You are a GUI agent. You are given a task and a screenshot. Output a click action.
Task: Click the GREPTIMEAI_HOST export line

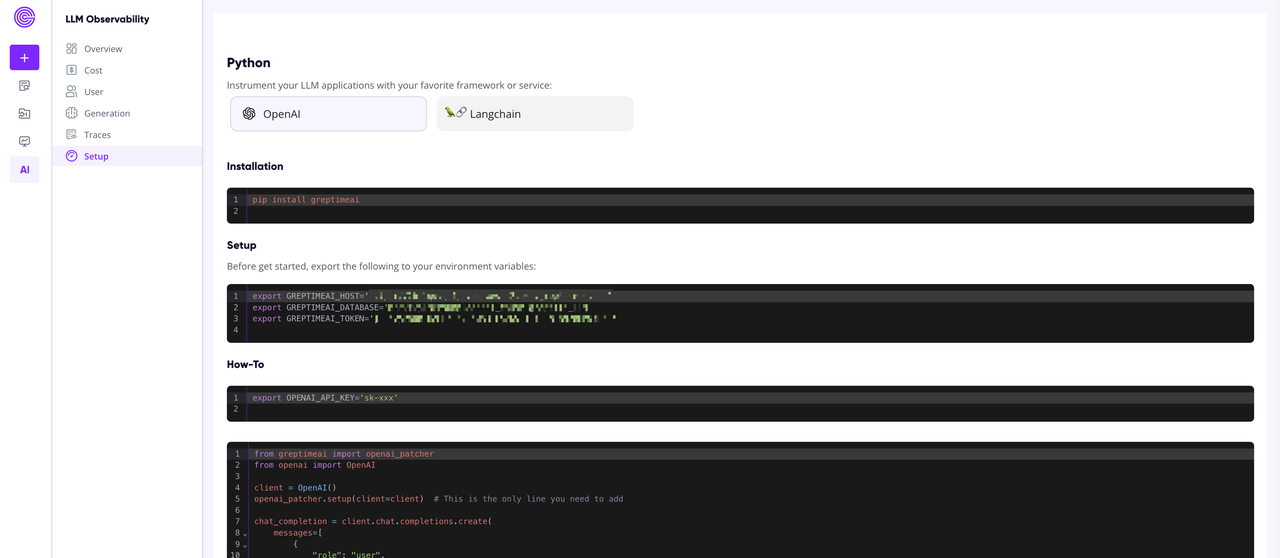pyautogui.click(x=432, y=296)
